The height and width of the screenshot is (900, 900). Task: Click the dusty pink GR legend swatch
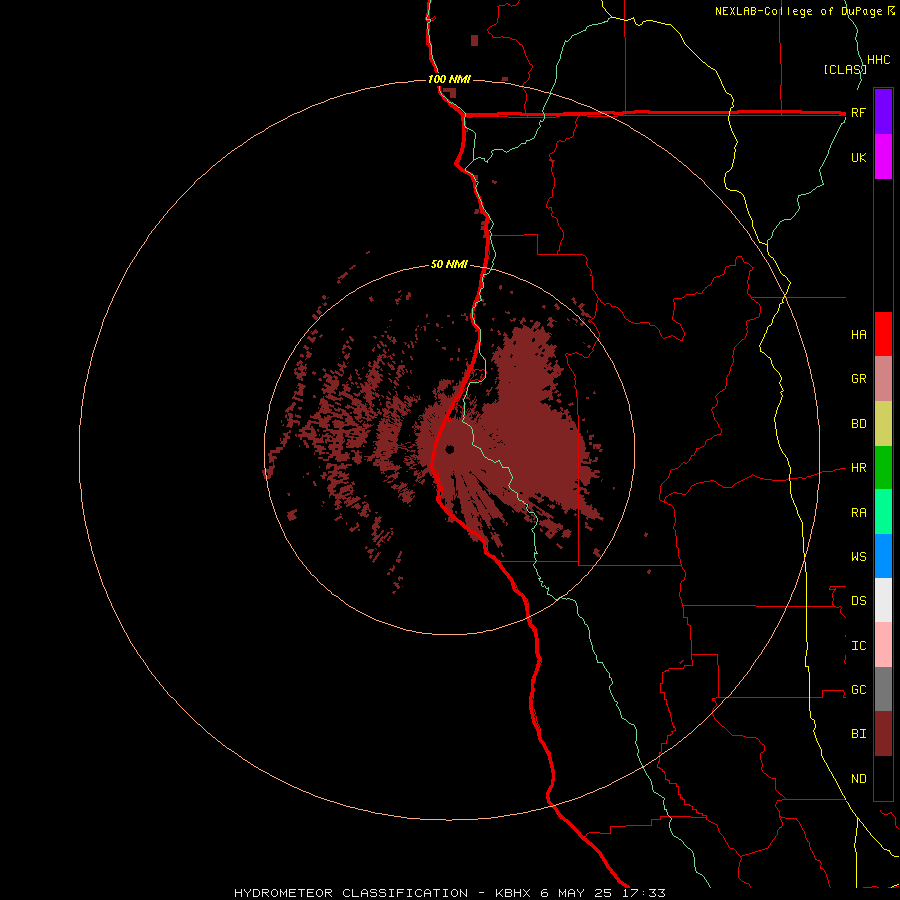tap(883, 379)
